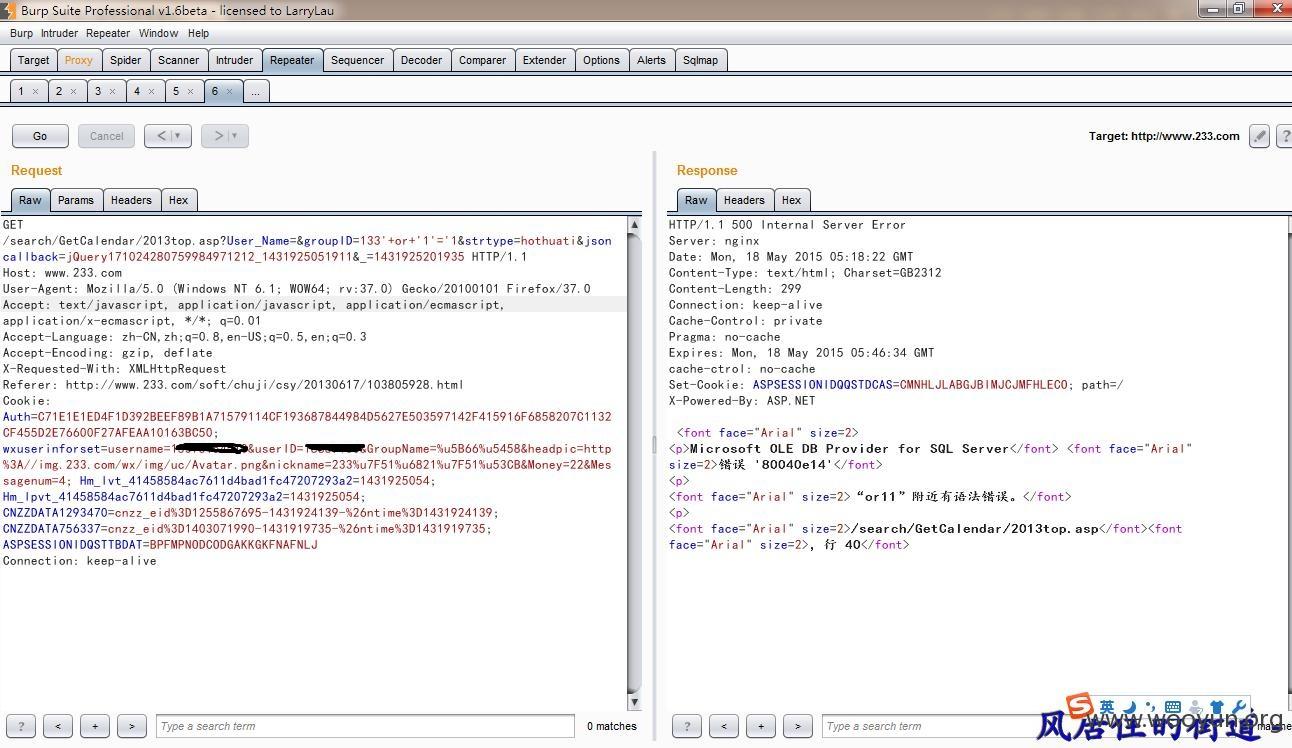Open the Repeater menu in menu bar
The height and width of the screenshot is (748, 1292).
108,33
